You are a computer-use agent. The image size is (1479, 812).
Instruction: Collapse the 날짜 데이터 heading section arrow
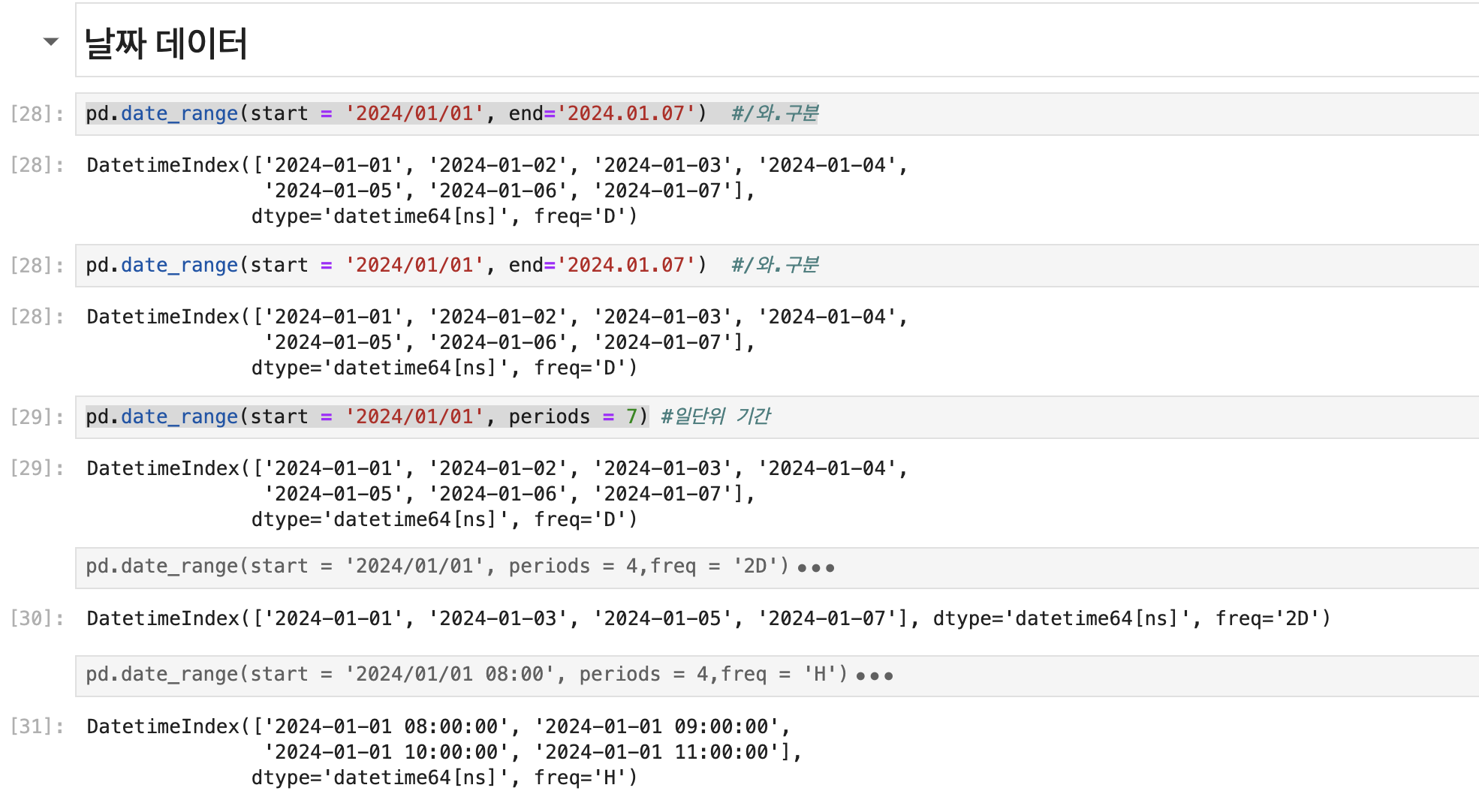tap(50, 41)
